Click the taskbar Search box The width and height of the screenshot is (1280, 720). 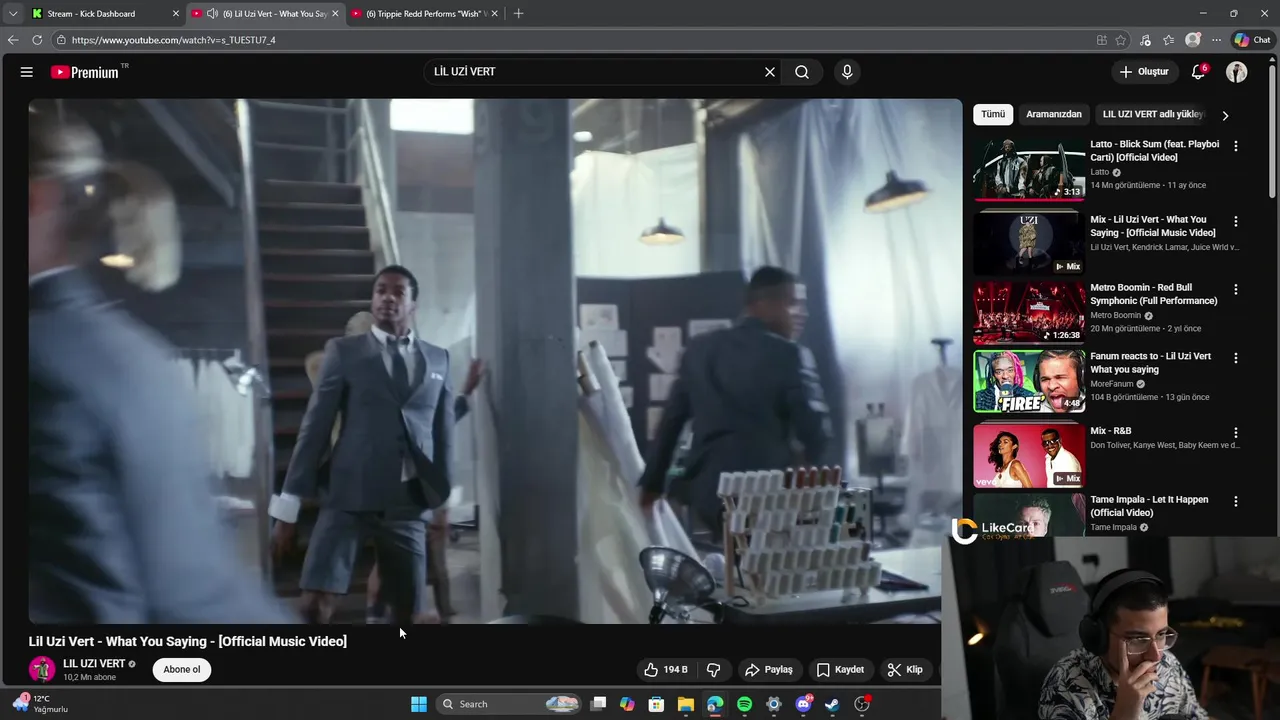[510, 704]
